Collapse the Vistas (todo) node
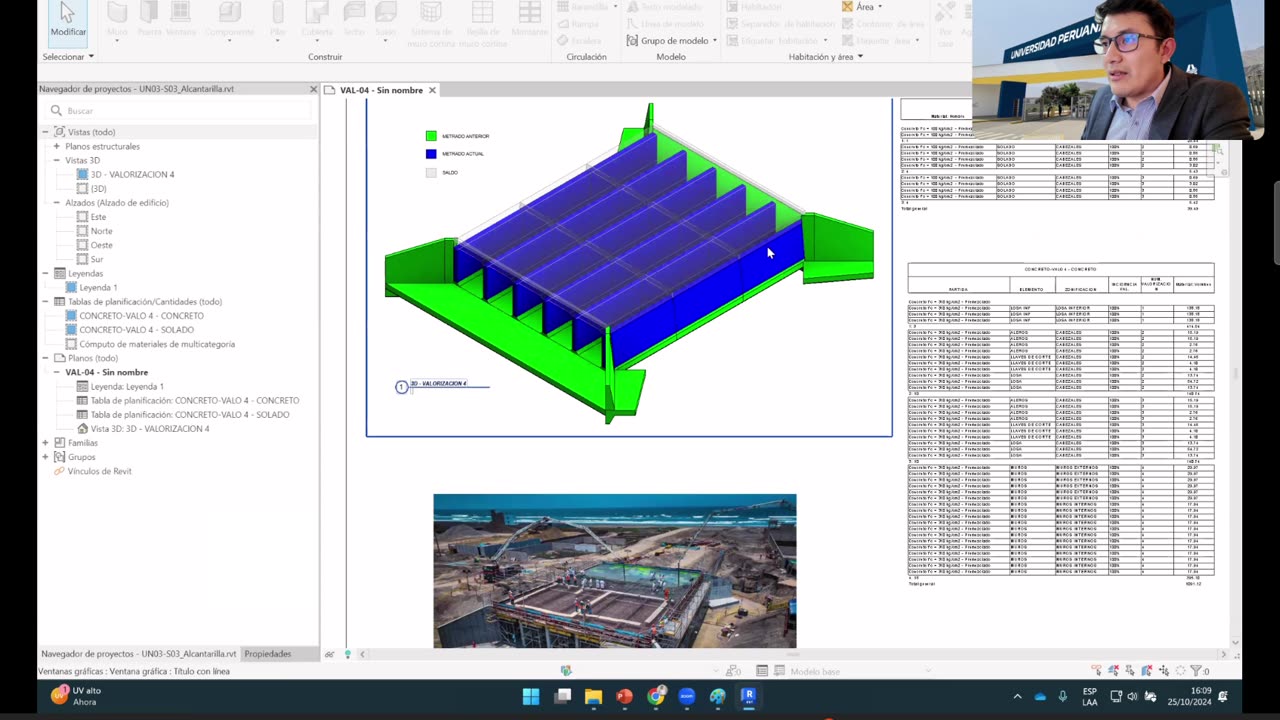The width and height of the screenshot is (1280, 720). [x=45, y=132]
